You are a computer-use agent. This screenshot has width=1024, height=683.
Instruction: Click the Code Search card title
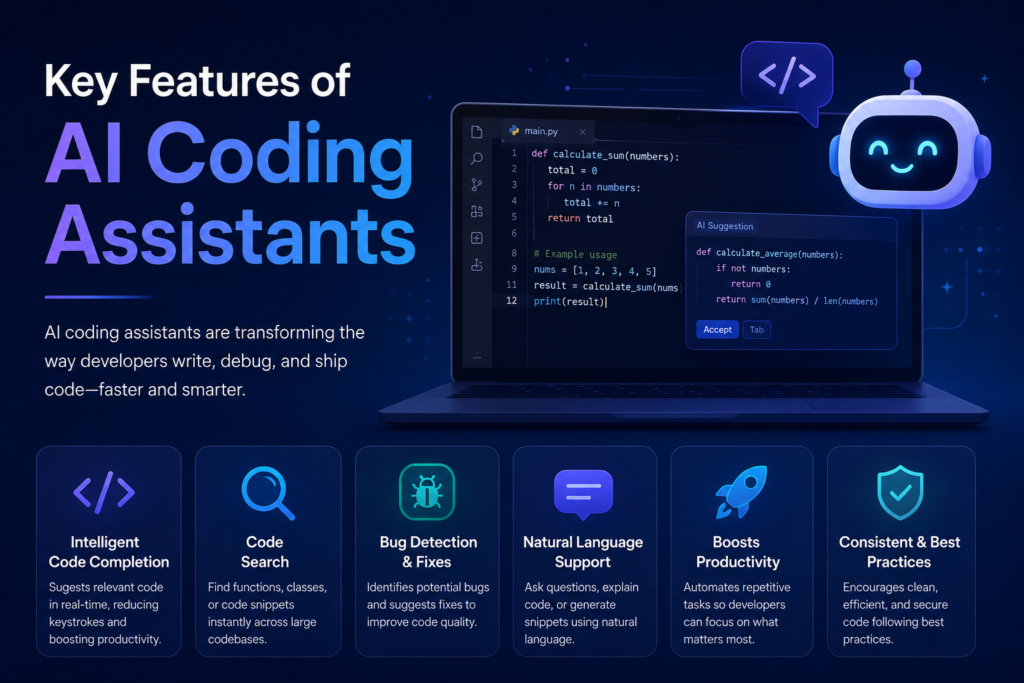tap(264, 552)
